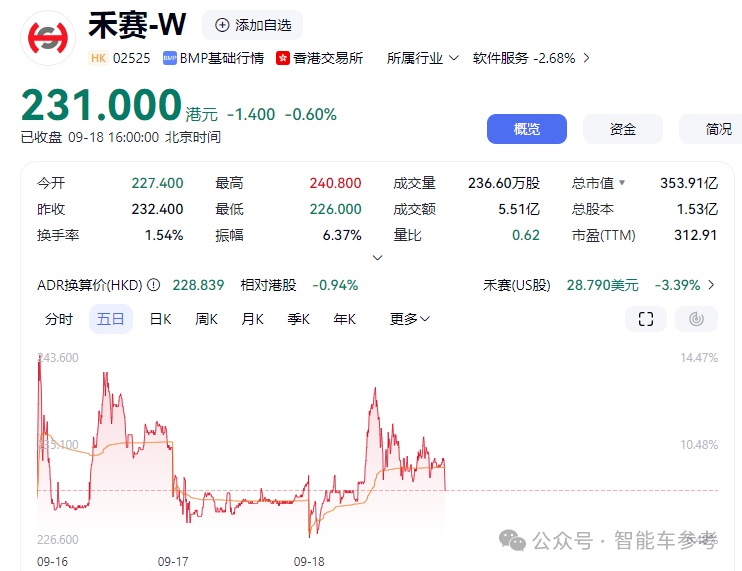742x571 pixels.
Task: Click the info icon next to ADR换算价(HKD)
Action: pyautogui.click(x=154, y=285)
